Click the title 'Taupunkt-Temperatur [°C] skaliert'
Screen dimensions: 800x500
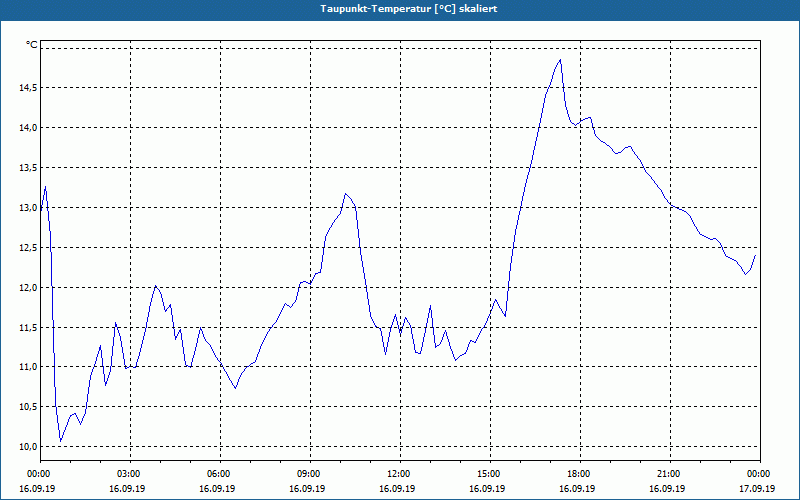pyautogui.click(x=409, y=9)
